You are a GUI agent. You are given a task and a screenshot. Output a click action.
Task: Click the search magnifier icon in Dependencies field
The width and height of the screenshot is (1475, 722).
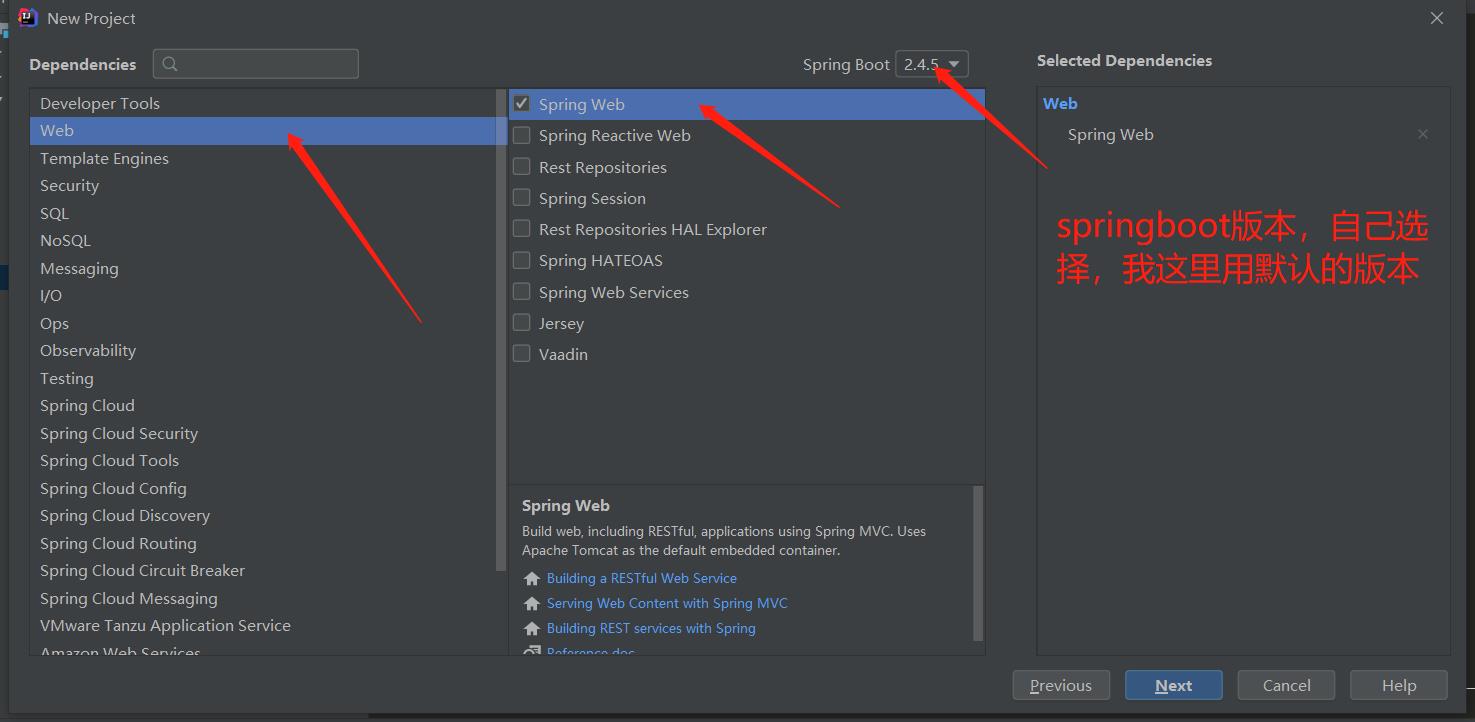[170, 64]
